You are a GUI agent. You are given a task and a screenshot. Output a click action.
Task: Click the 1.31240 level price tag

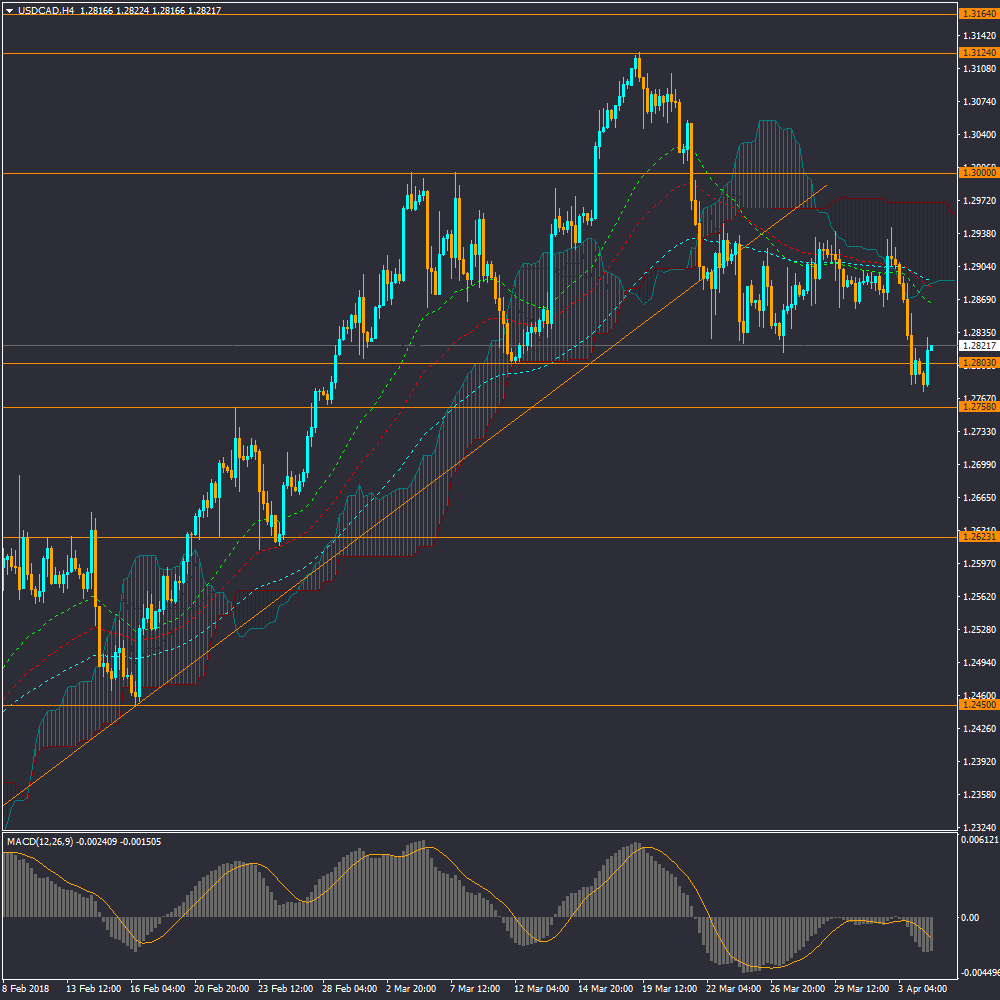click(x=976, y=52)
